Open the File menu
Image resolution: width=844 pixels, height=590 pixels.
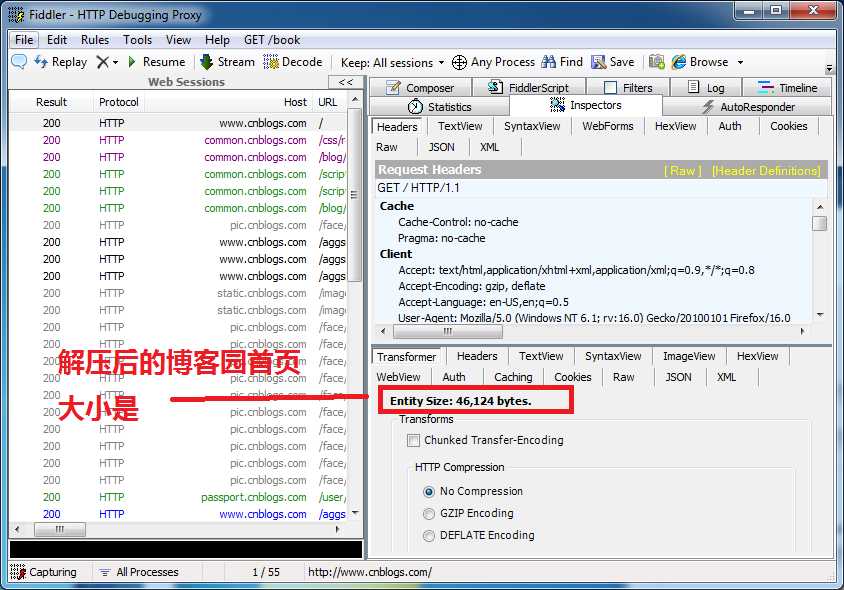tap(24, 40)
